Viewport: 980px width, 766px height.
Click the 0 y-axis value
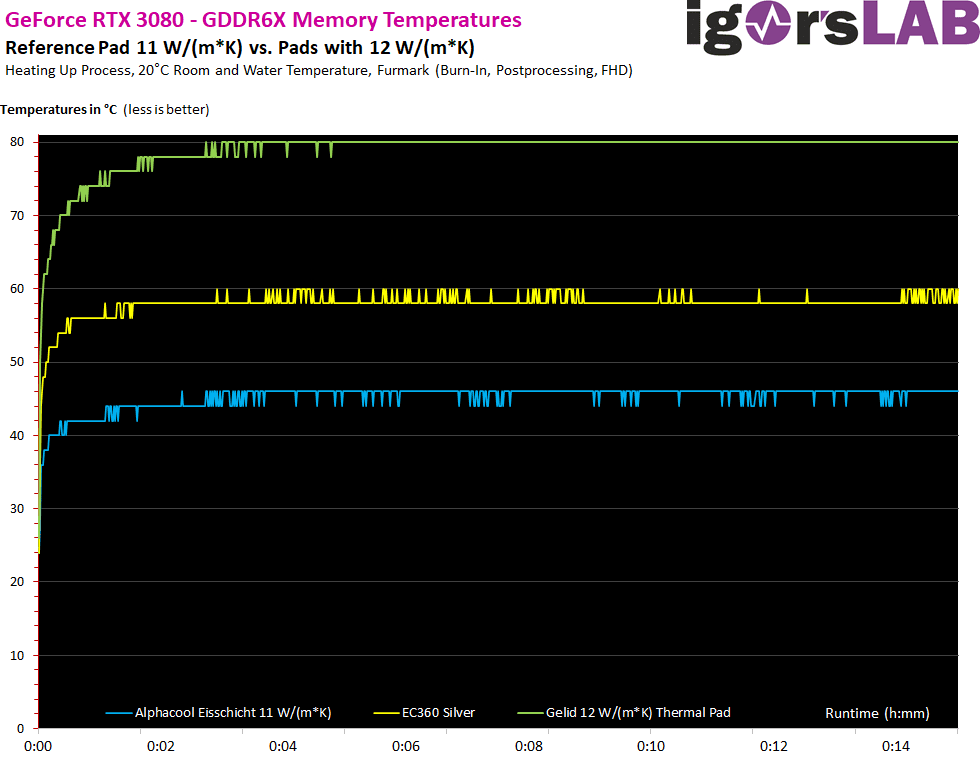(21, 729)
